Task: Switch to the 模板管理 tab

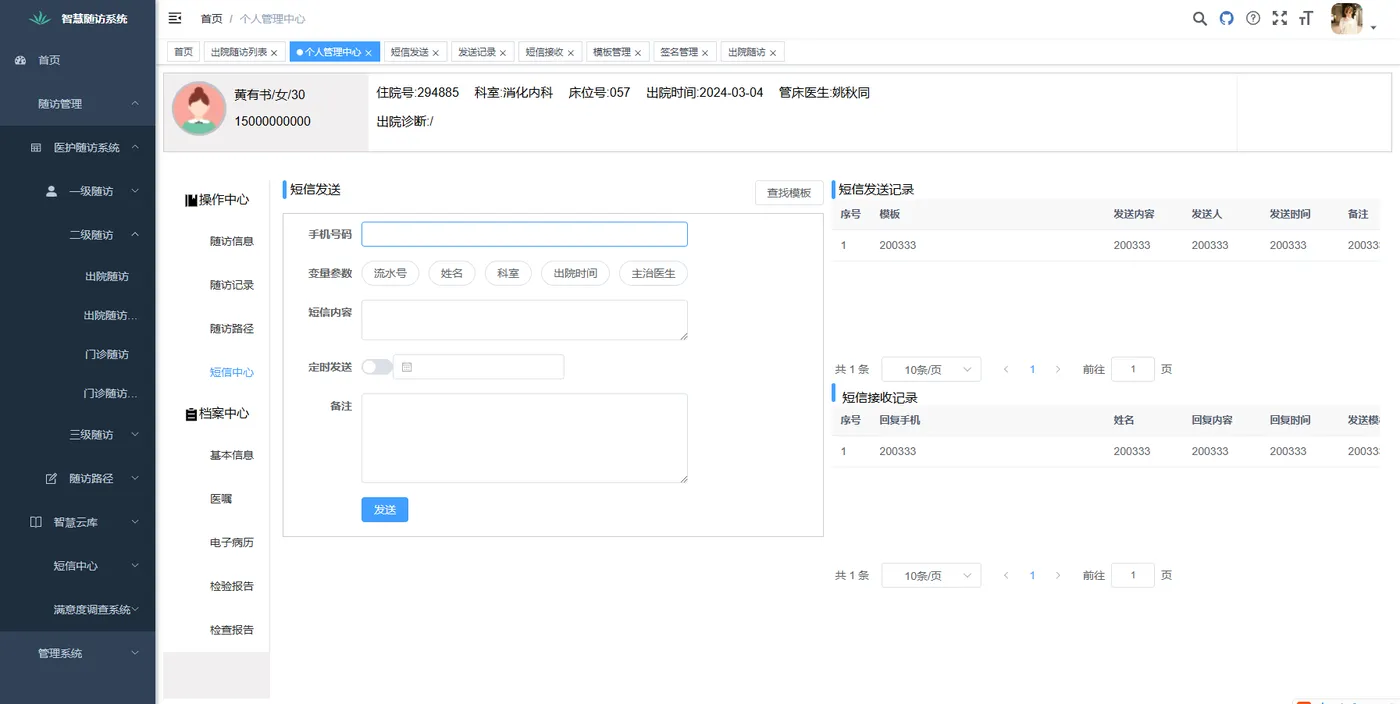Action: coord(611,51)
